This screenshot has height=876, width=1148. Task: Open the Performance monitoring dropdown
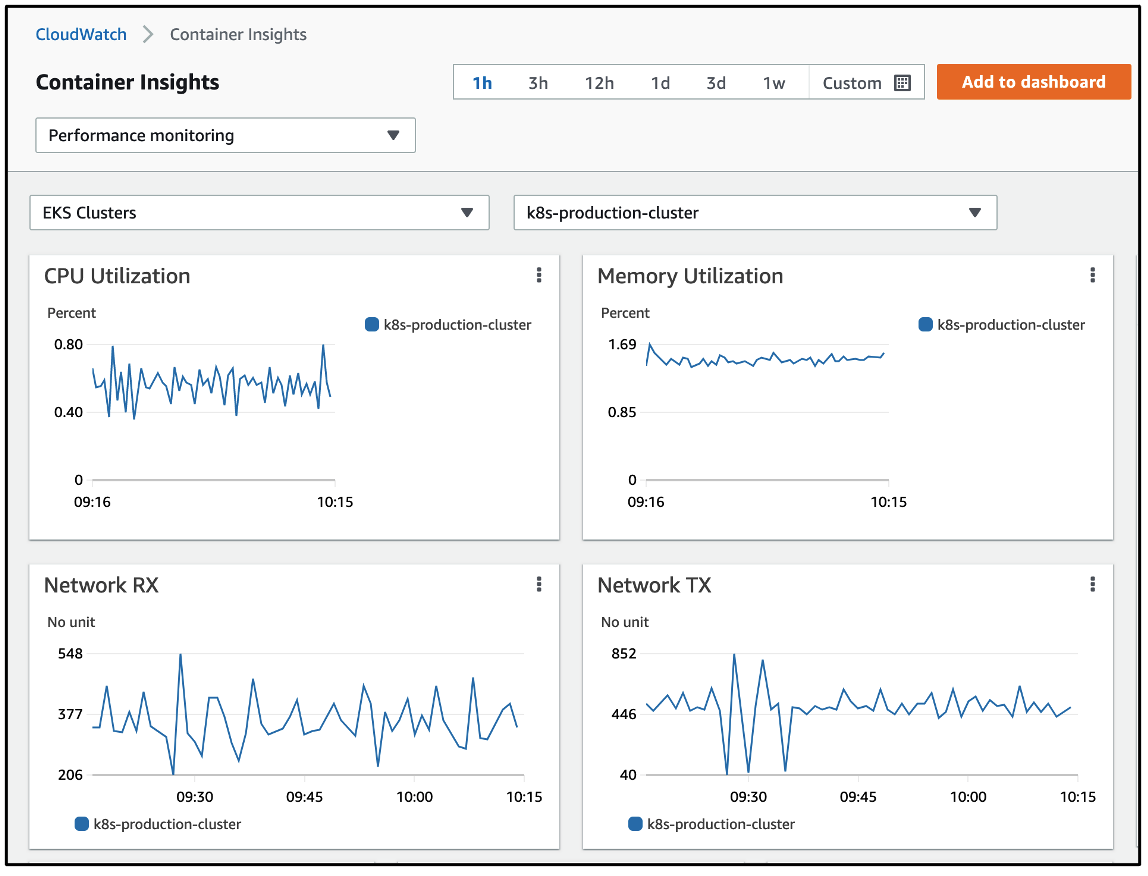(225, 134)
